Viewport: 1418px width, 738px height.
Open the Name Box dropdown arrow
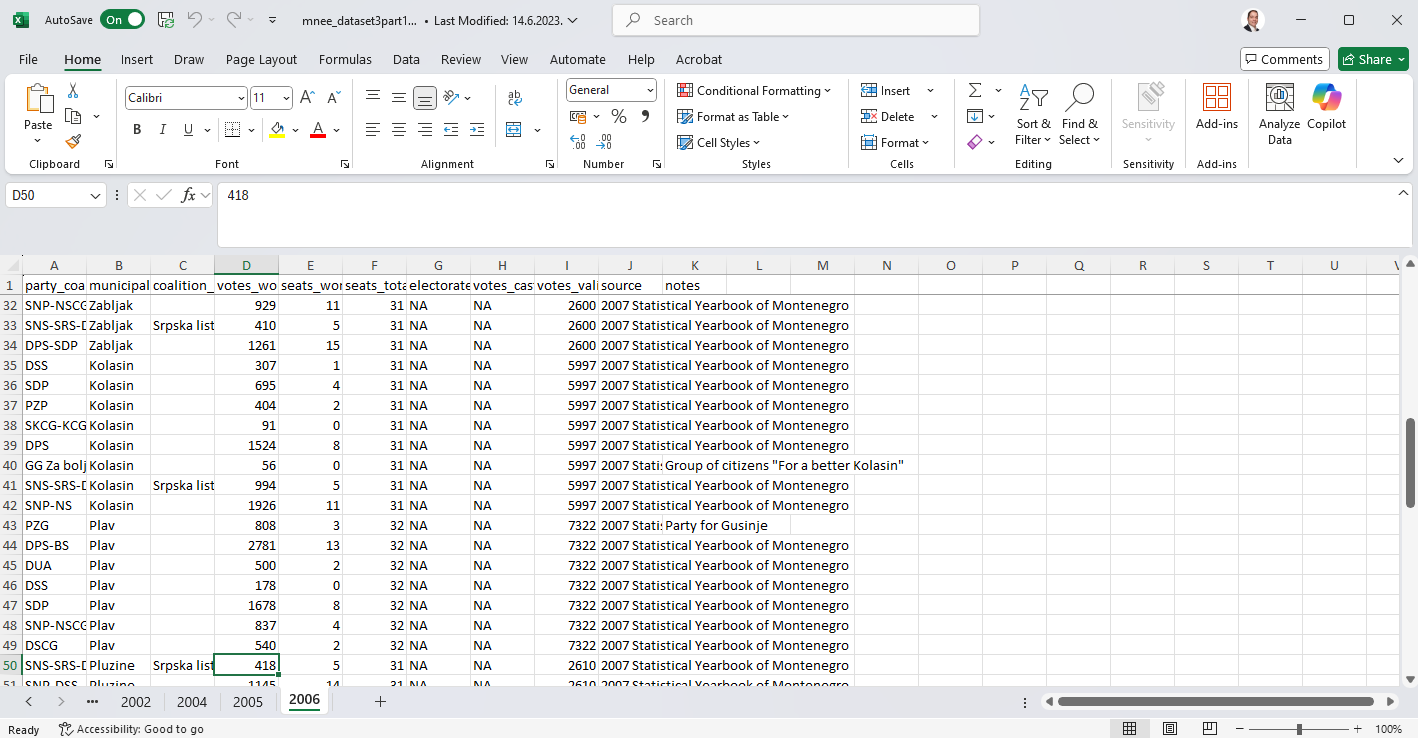(96, 196)
